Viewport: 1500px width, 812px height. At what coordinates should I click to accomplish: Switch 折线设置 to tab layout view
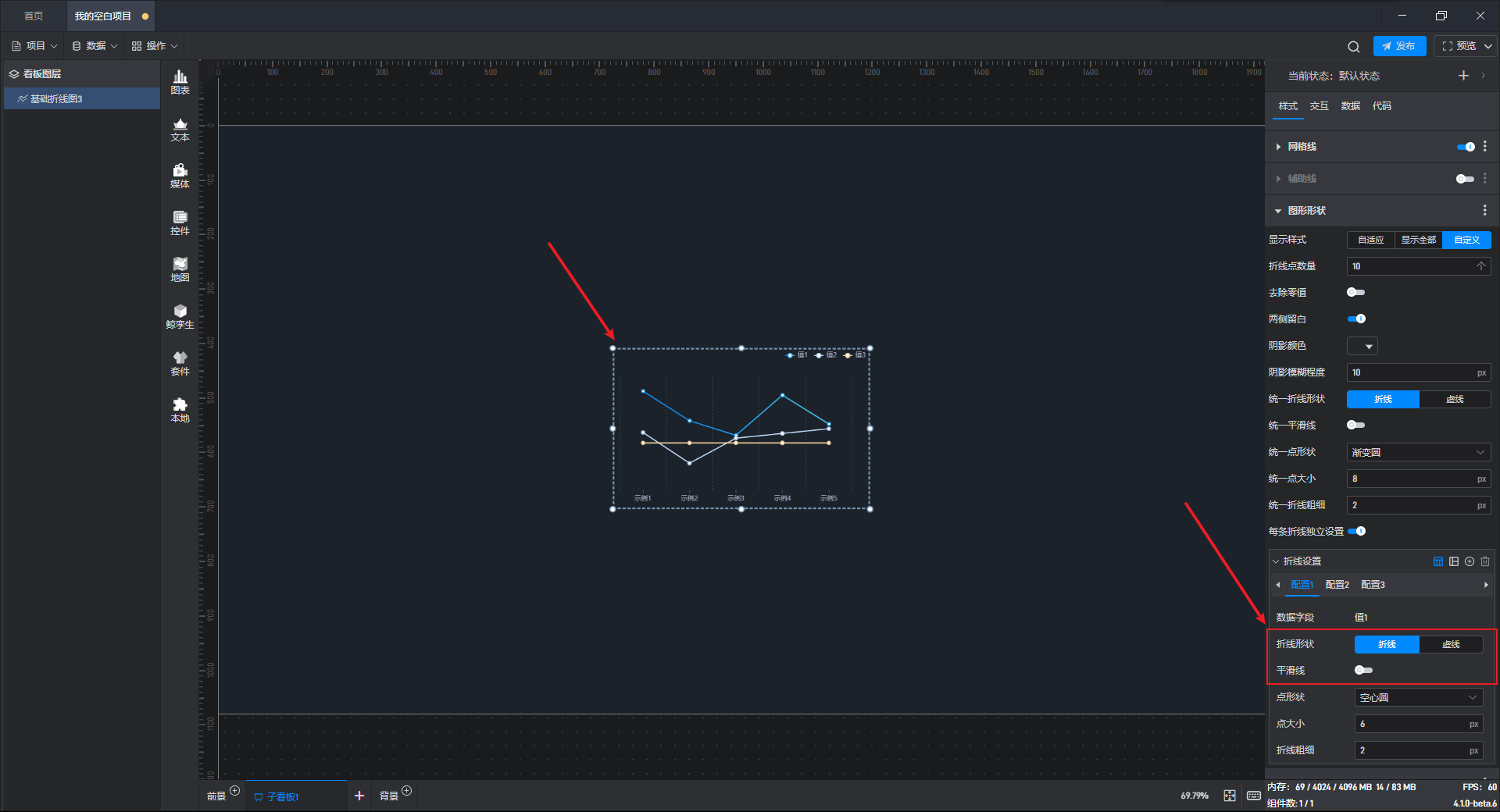click(x=1438, y=561)
